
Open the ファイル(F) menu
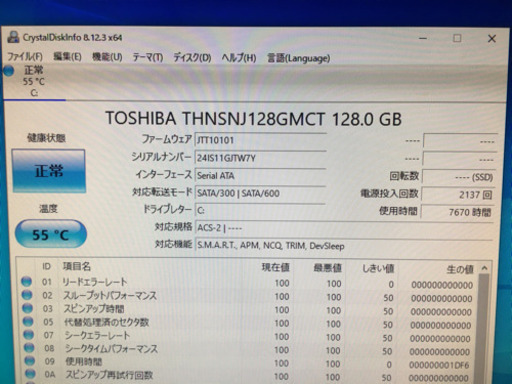point(25,56)
